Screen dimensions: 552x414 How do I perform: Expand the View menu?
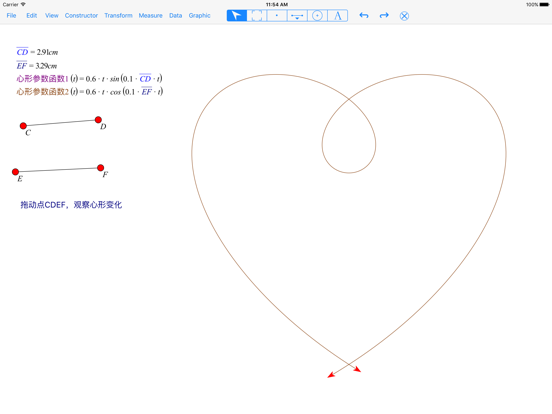point(52,15)
